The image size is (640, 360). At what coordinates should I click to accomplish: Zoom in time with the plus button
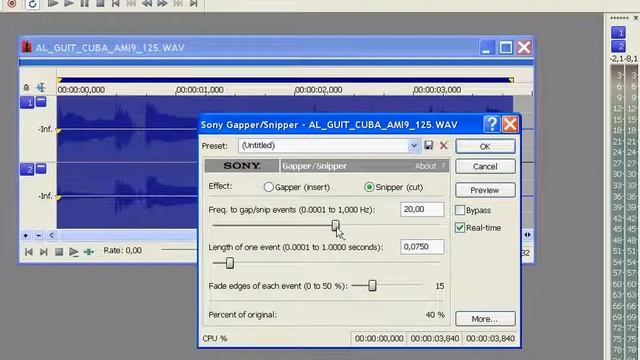click(26, 236)
